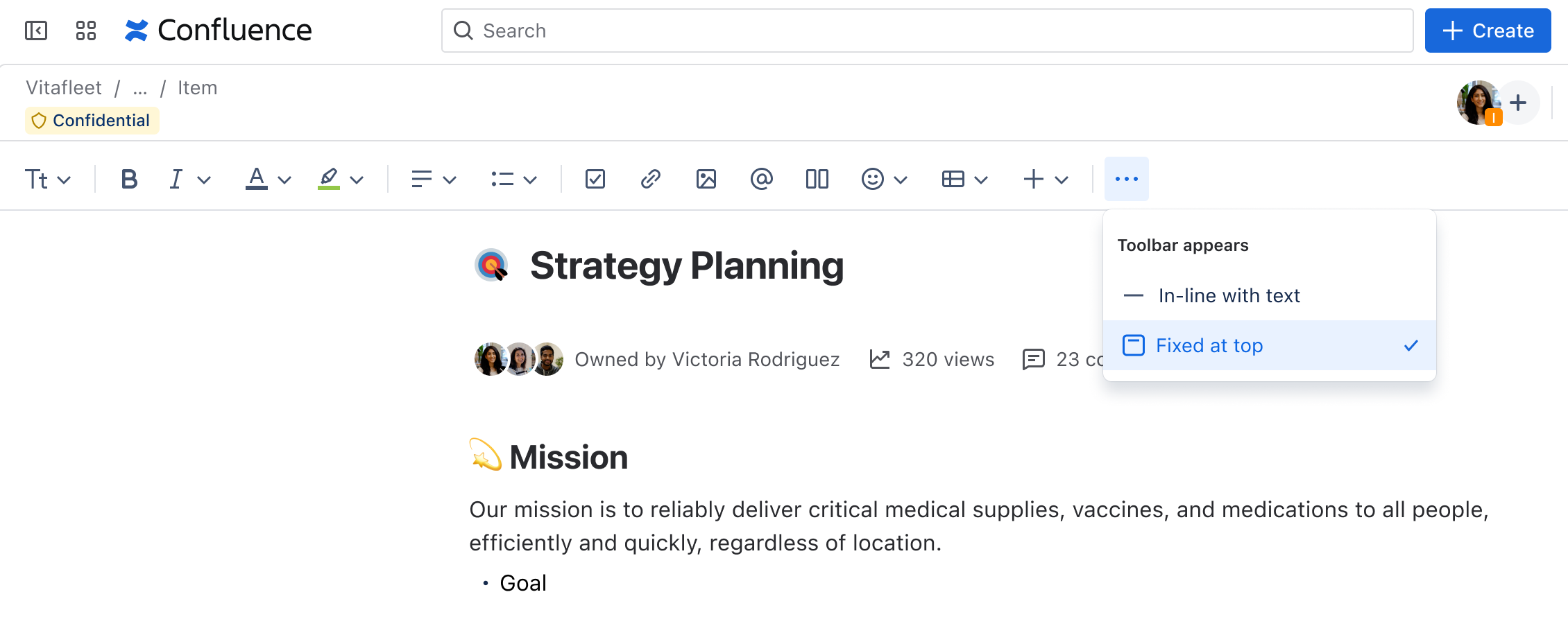Insert a column layout

(x=817, y=180)
